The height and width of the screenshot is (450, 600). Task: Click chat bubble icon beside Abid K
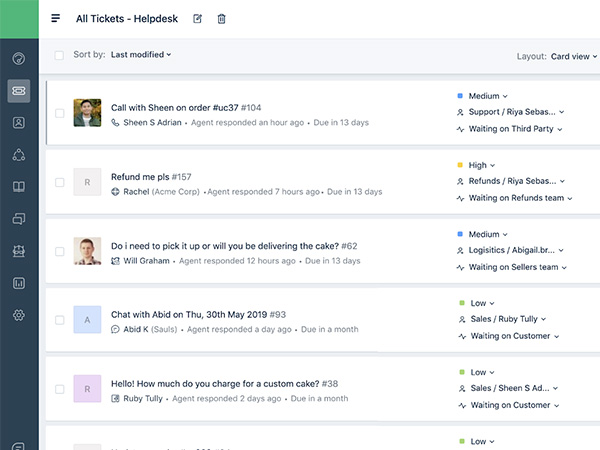115,329
